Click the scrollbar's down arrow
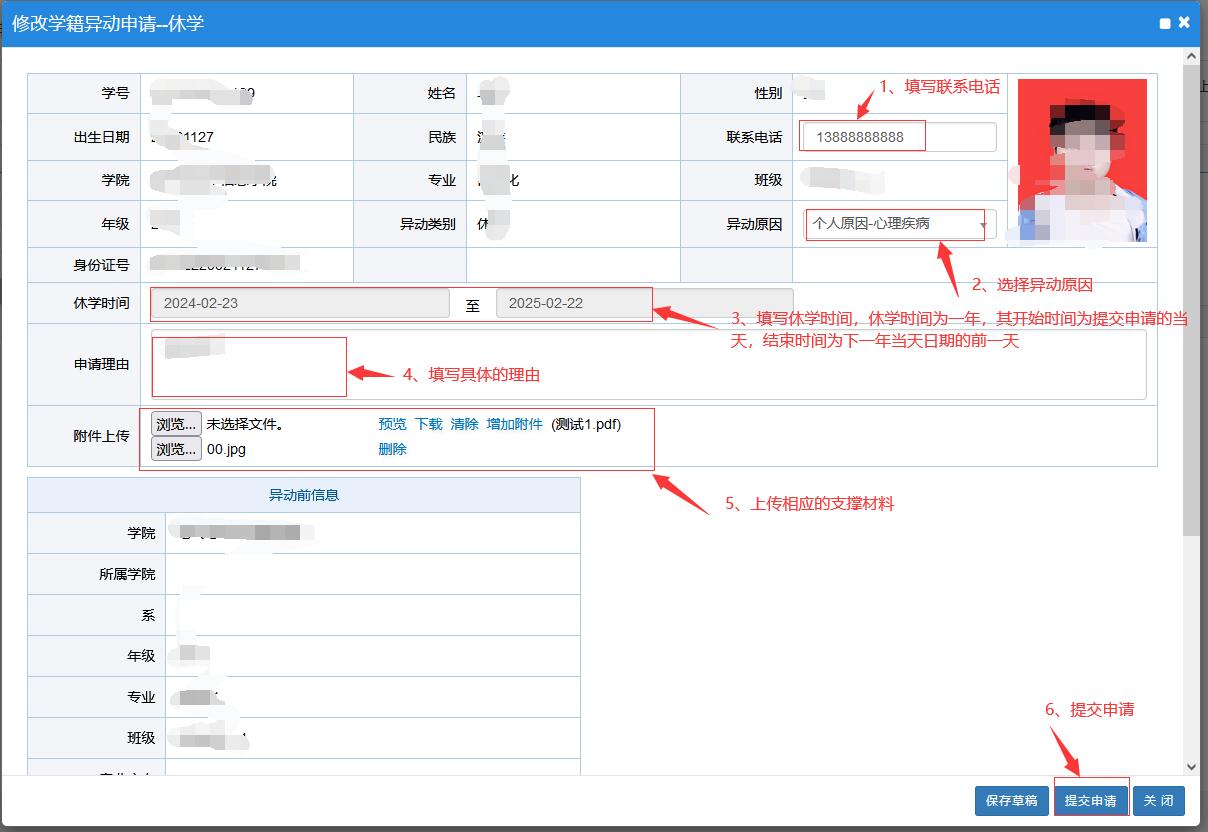1208x832 pixels. (1190, 766)
